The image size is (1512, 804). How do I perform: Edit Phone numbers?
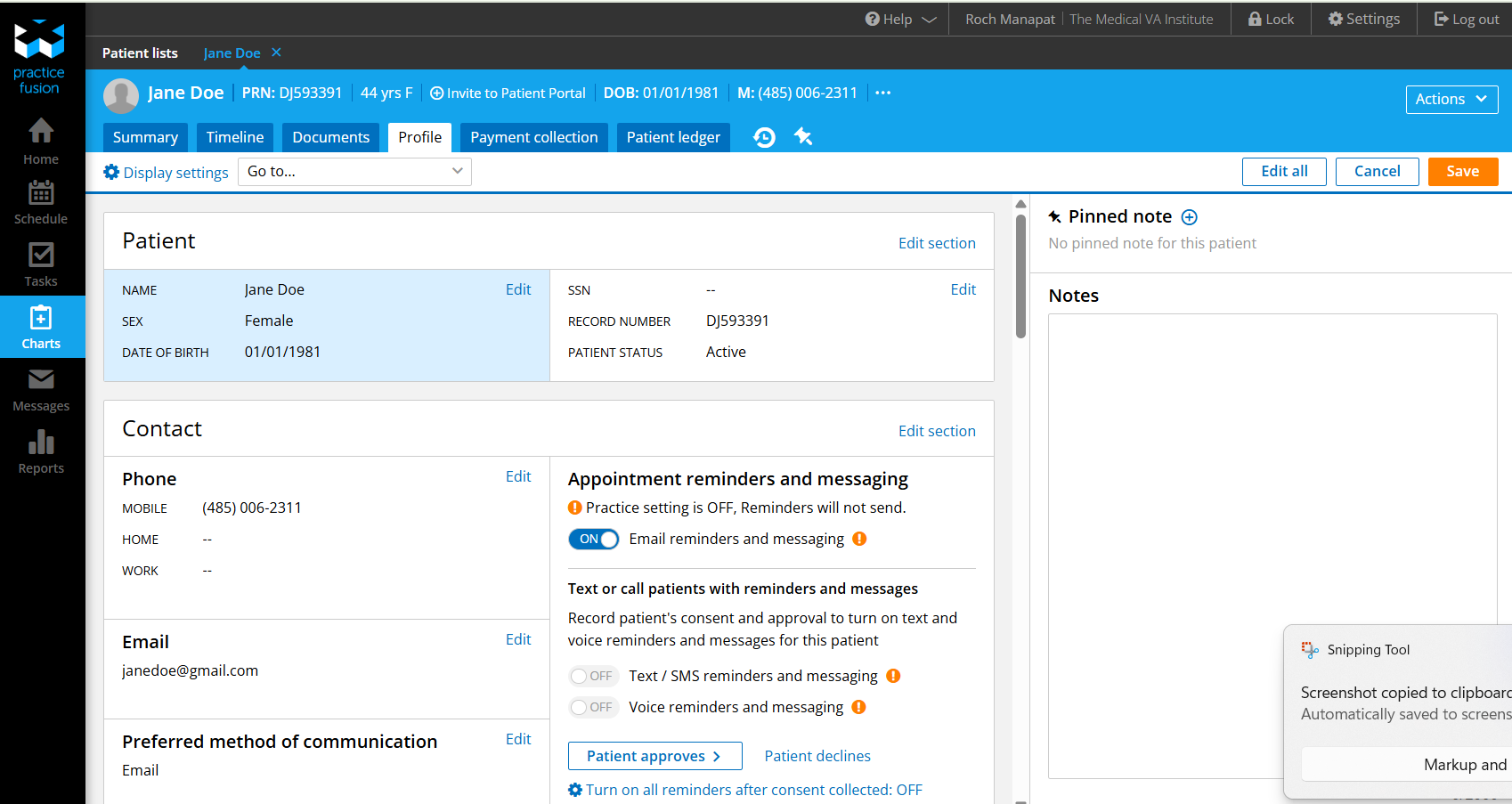518,476
